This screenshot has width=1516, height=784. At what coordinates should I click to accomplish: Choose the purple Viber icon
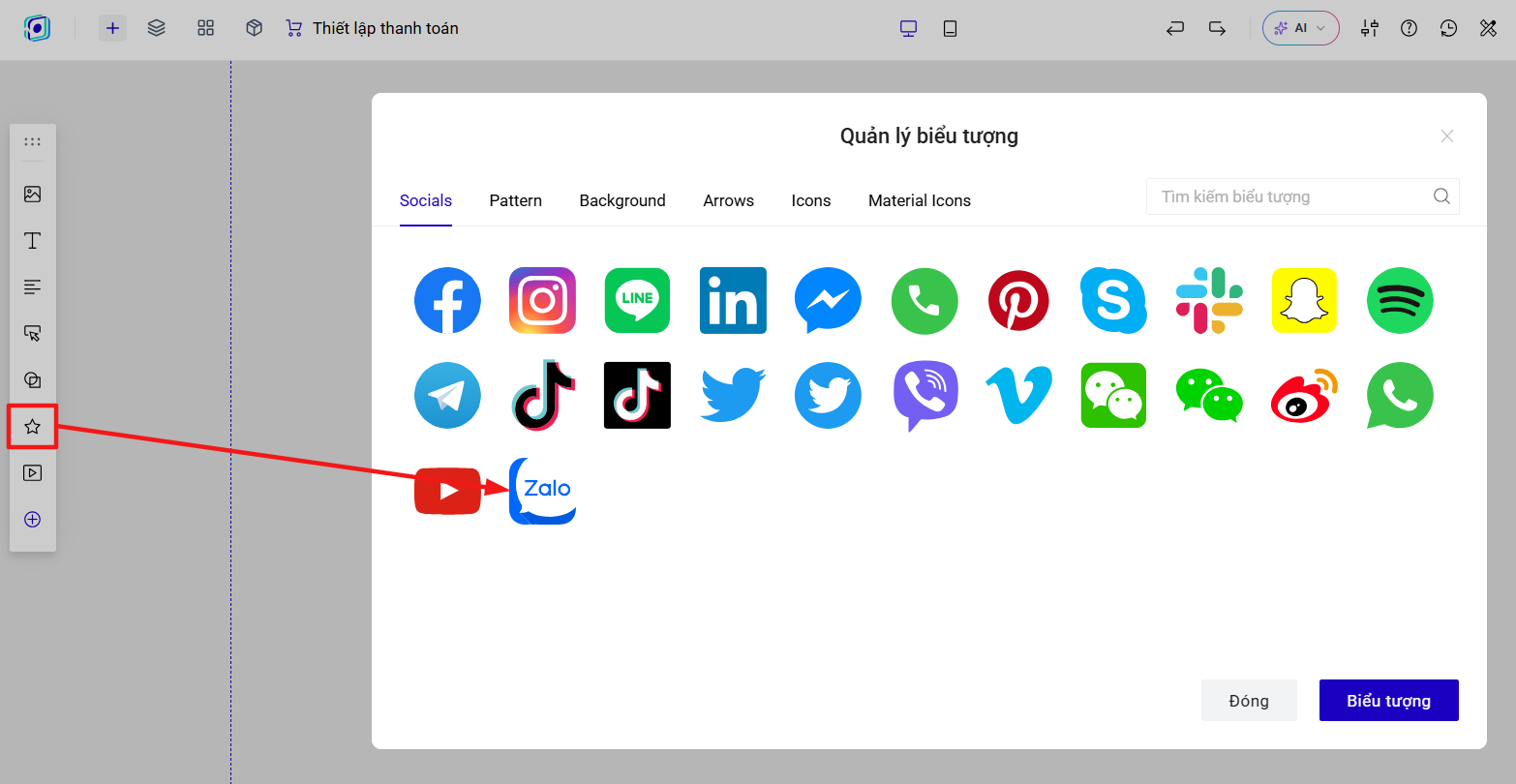[925, 396]
